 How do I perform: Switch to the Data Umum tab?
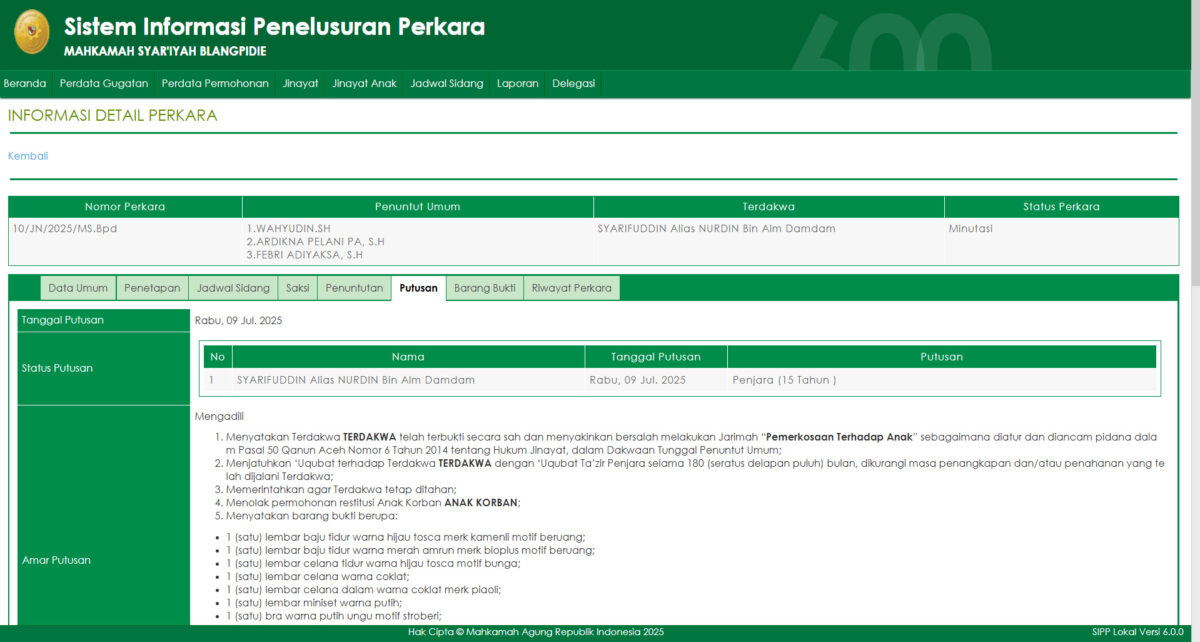(78, 288)
